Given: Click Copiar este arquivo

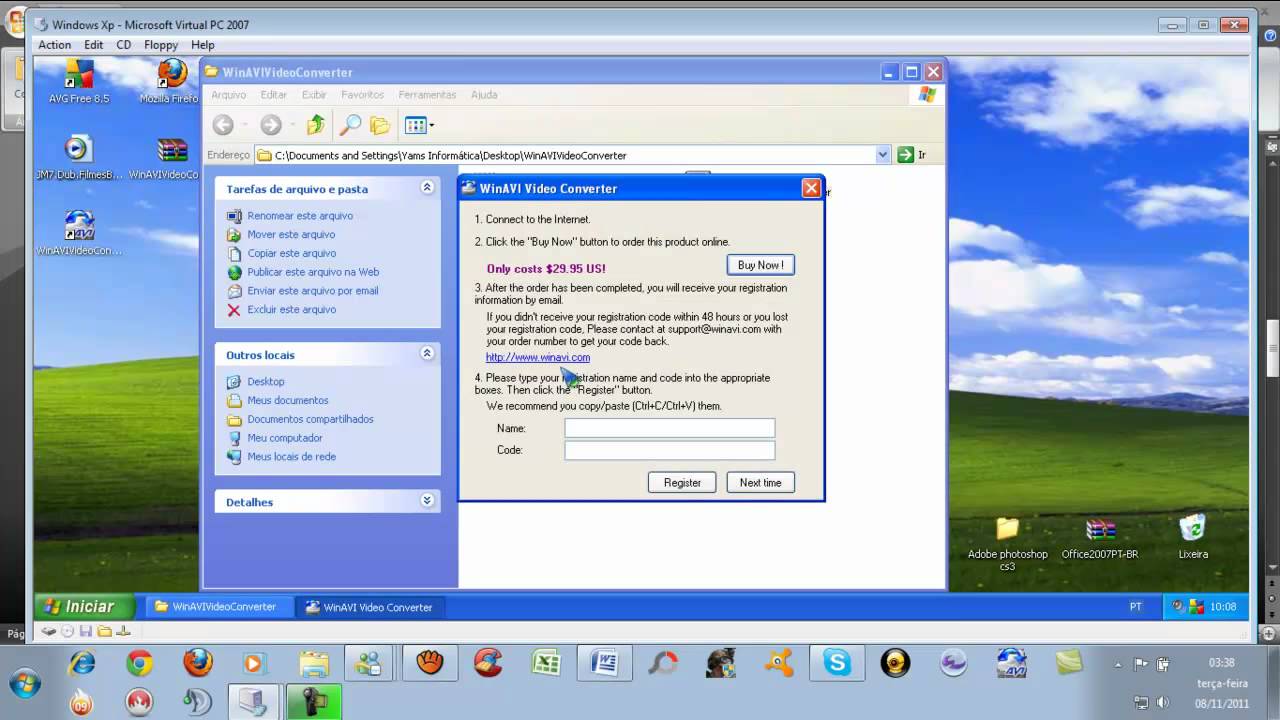Looking at the screenshot, I should 292,254.
